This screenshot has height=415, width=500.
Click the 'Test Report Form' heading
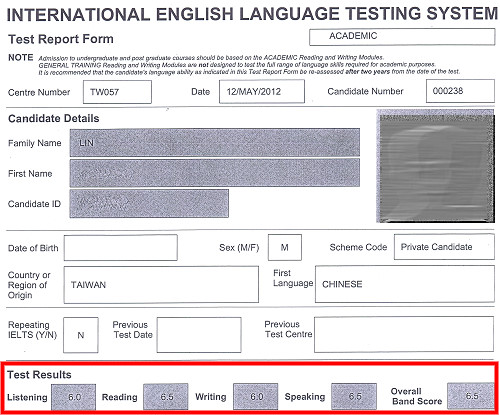(61, 39)
